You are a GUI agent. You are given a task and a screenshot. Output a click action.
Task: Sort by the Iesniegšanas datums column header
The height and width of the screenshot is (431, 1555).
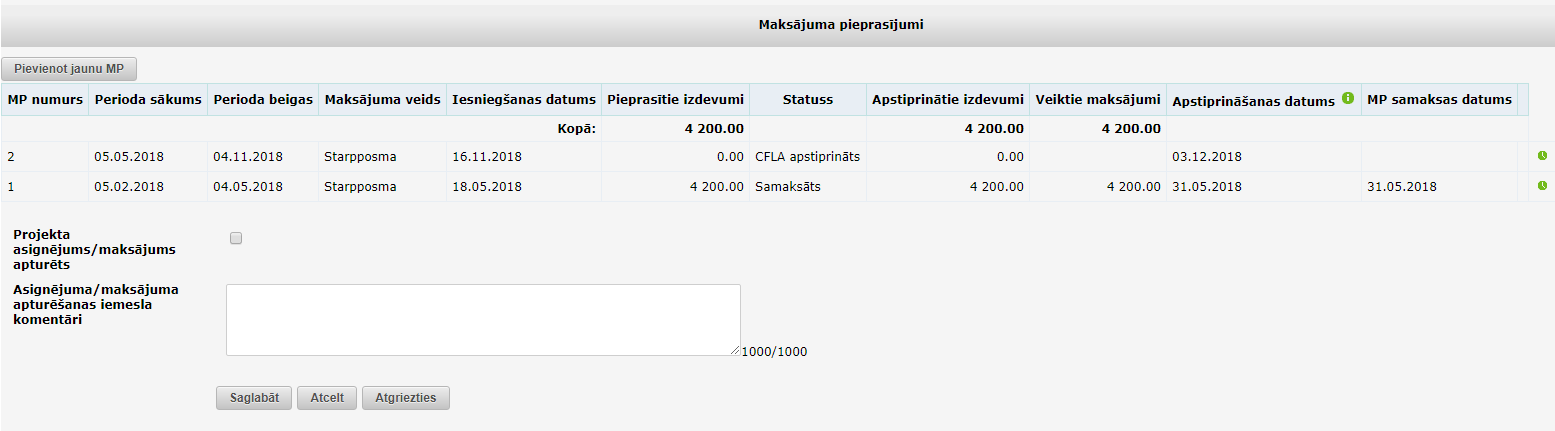tap(524, 100)
